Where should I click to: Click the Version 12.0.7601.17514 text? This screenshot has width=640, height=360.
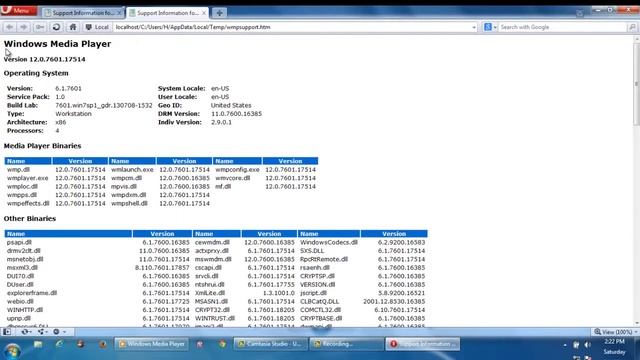(x=44, y=59)
